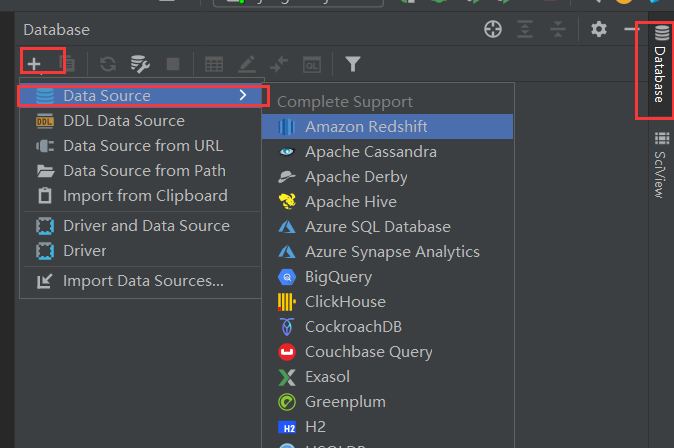Viewport: 674px width, 448px height.
Task: Select ClickHouse data source
Action: [387, 301]
